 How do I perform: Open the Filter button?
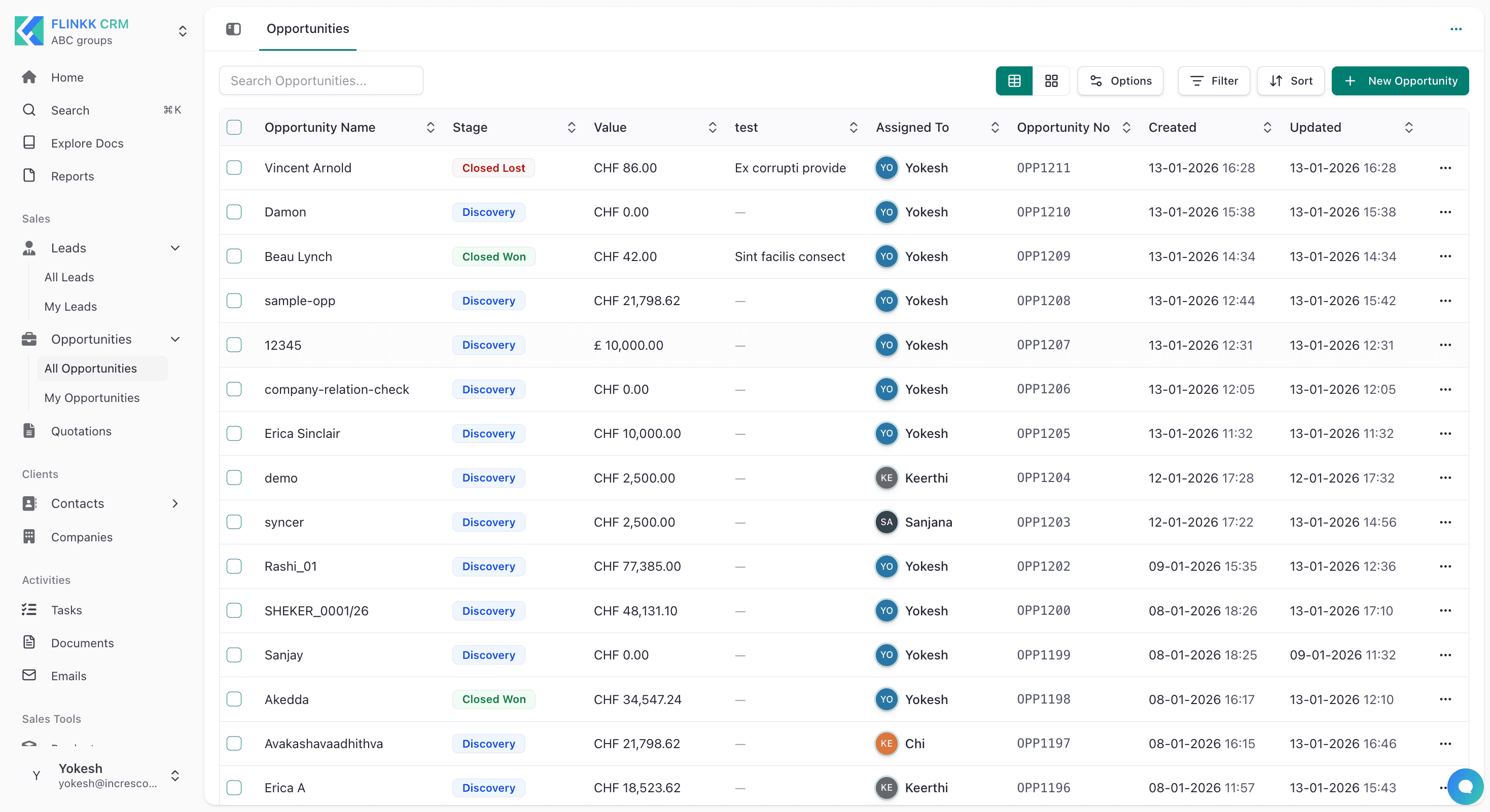pos(1214,80)
